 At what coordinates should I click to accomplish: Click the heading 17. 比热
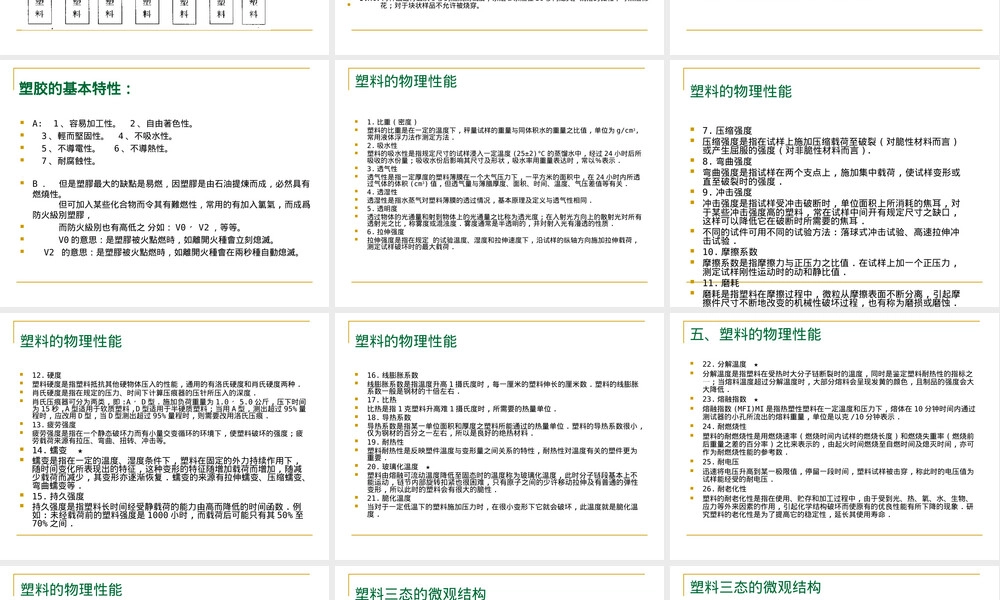(381, 400)
